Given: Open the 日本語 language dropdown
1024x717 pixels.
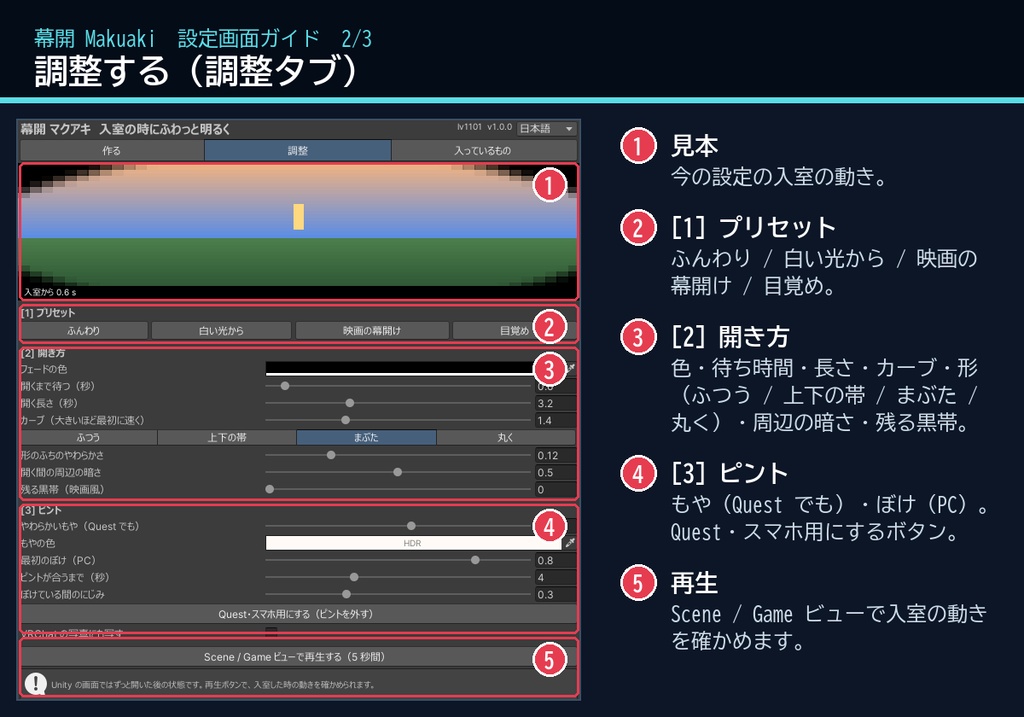Looking at the screenshot, I should point(546,129).
